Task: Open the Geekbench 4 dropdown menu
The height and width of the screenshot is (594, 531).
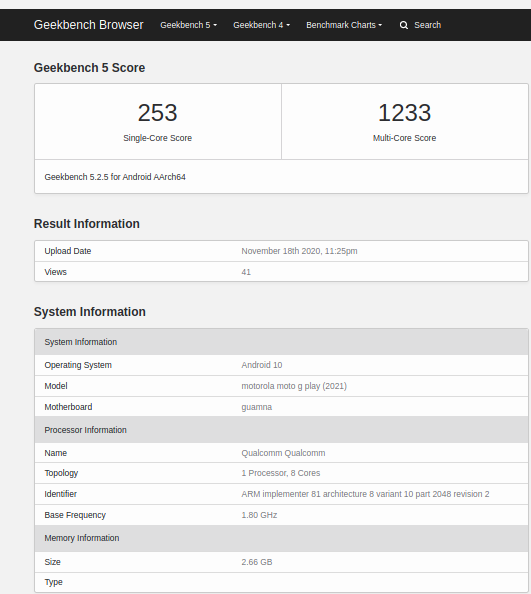Action: [x=262, y=25]
